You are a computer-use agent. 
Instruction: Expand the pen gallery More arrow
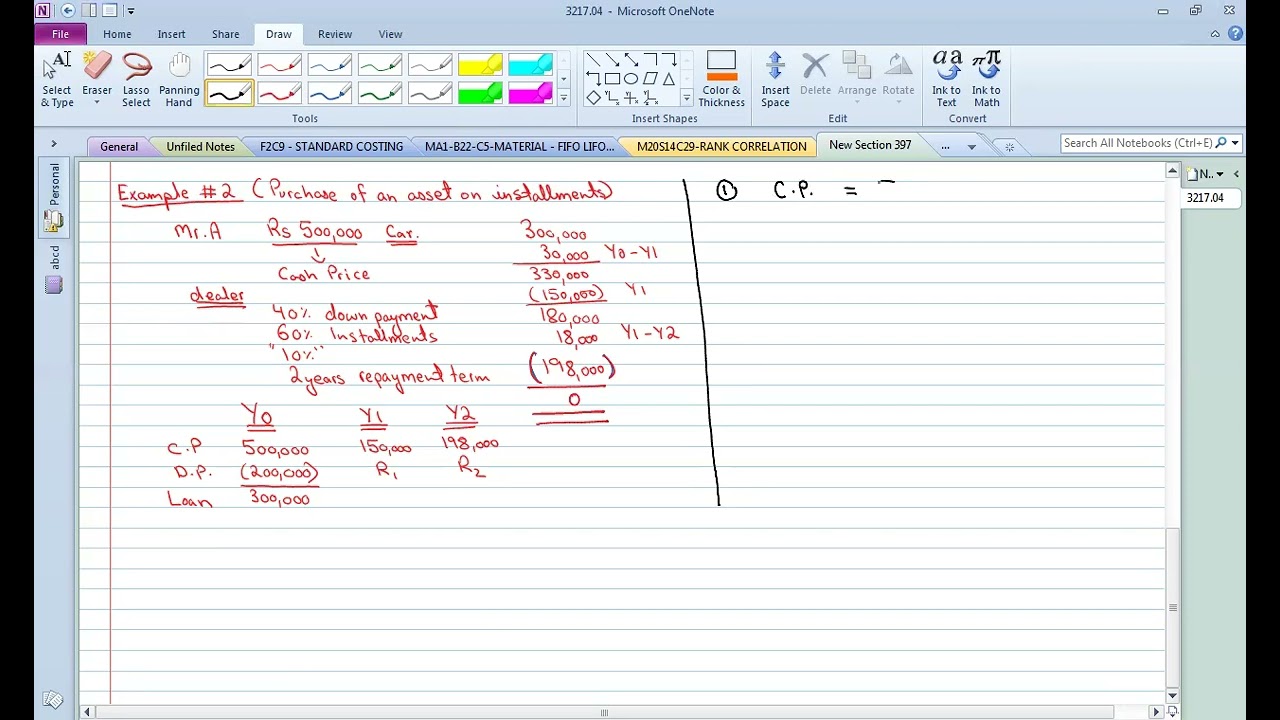[563, 98]
